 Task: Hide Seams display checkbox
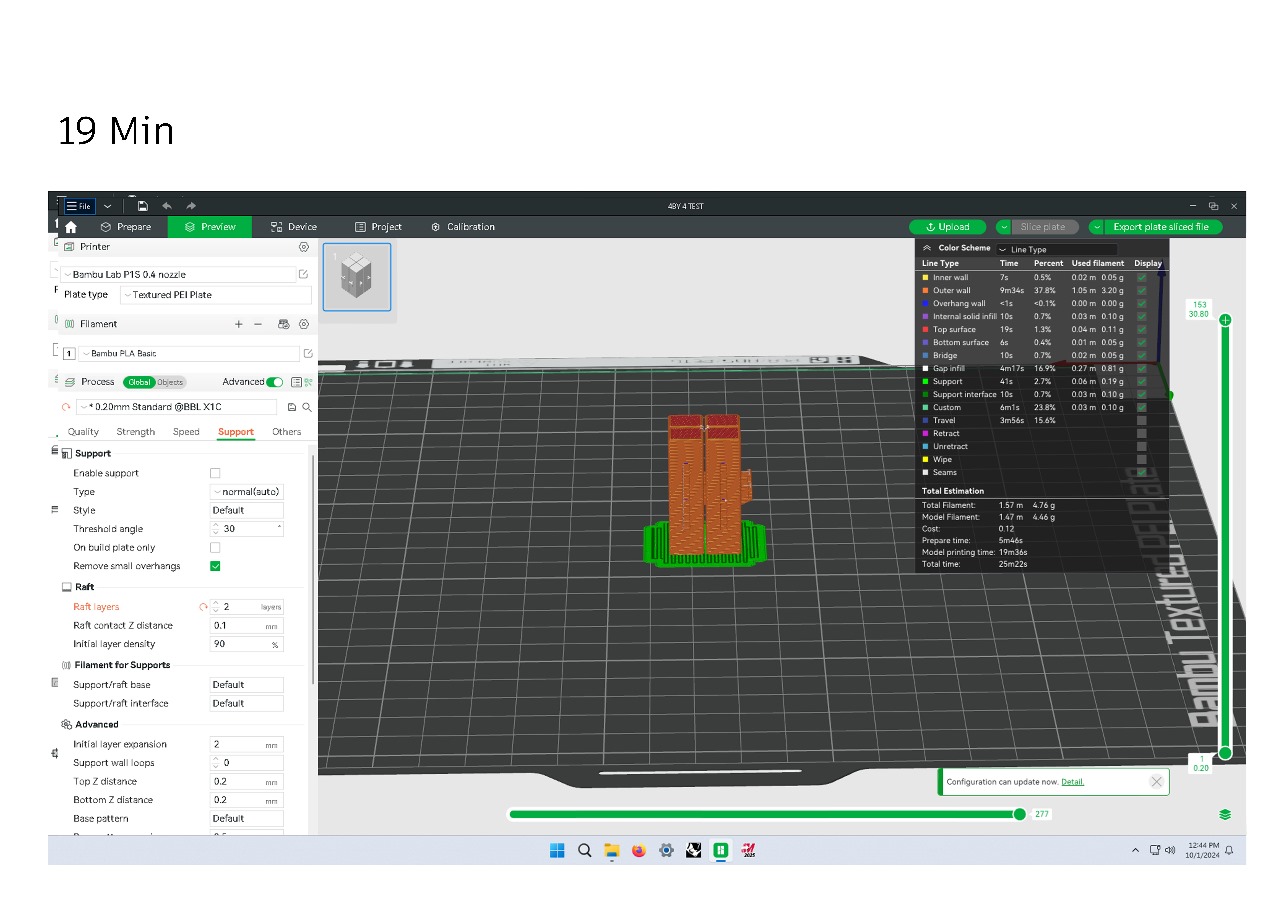click(x=1141, y=473)
